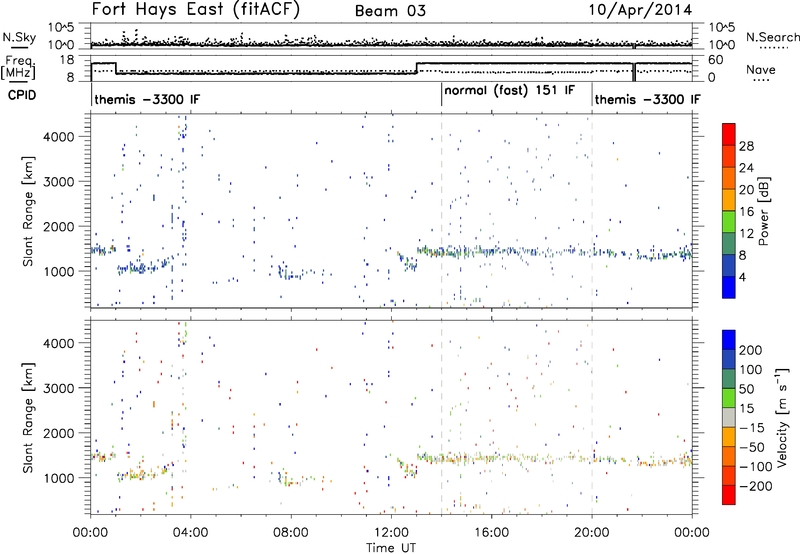This screenshot has width=800, height=554.
Task: Click the '4000' tick of the power panel
Action: 58,137
